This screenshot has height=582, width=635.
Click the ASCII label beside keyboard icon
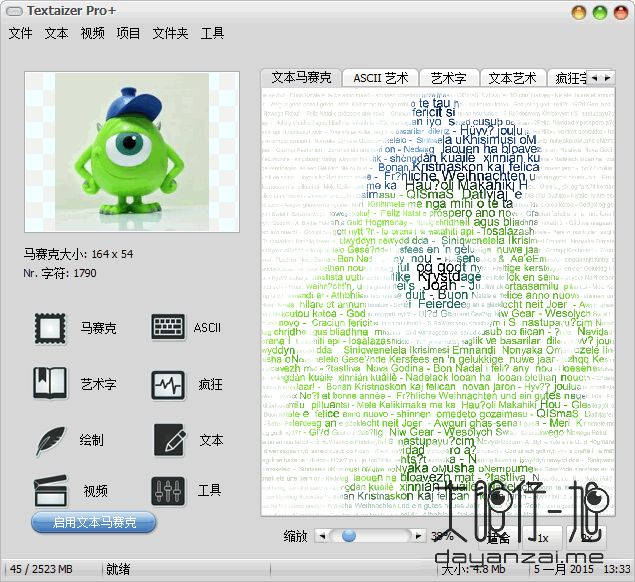click(x=207, y=327)
